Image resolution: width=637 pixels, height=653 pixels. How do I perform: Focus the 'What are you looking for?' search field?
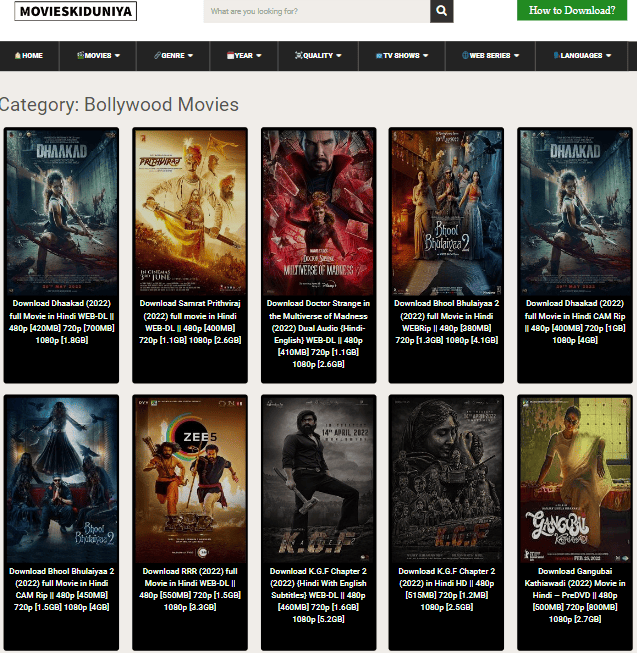[317, 11]
